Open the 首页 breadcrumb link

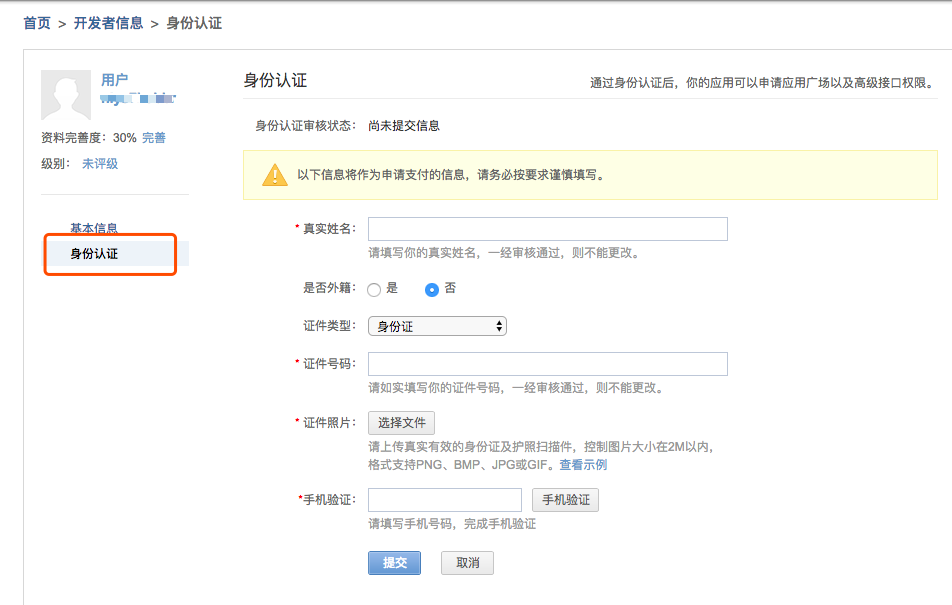click(35, 21)
